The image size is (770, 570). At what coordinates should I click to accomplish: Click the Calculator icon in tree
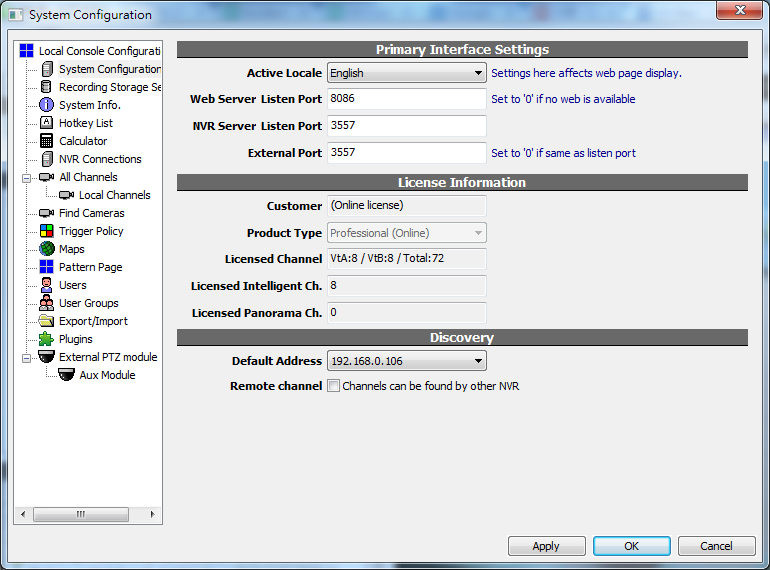pos(46,141)
